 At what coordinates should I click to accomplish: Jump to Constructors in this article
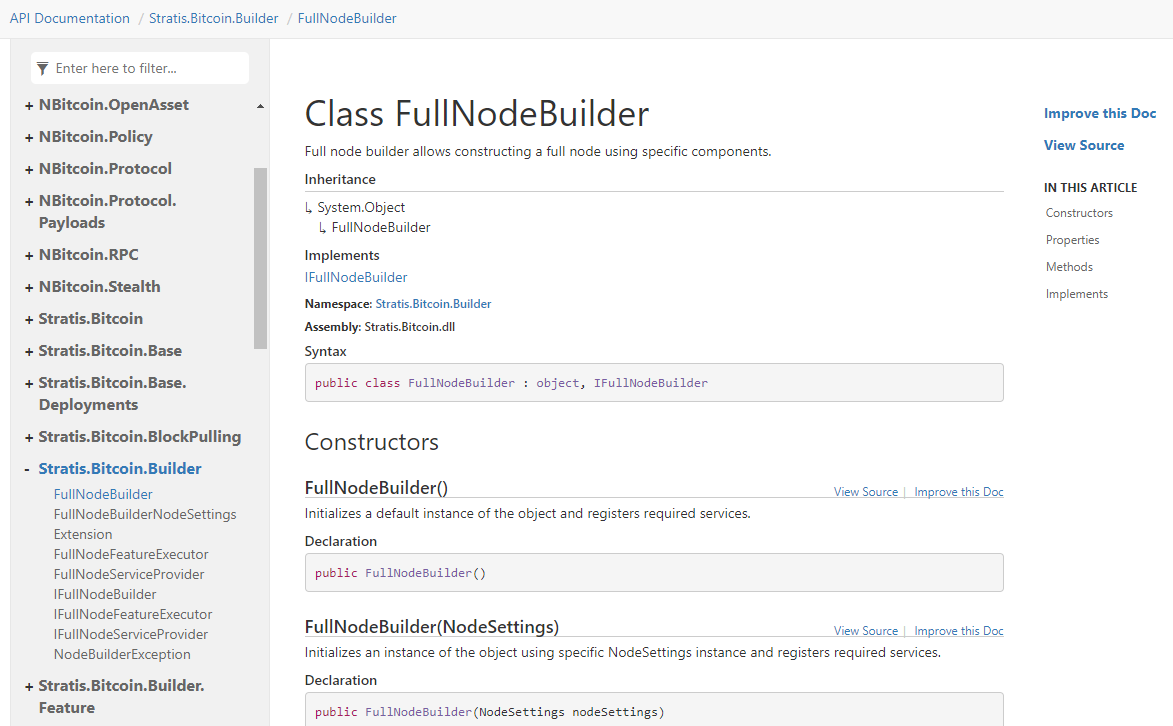point(1079,213)
